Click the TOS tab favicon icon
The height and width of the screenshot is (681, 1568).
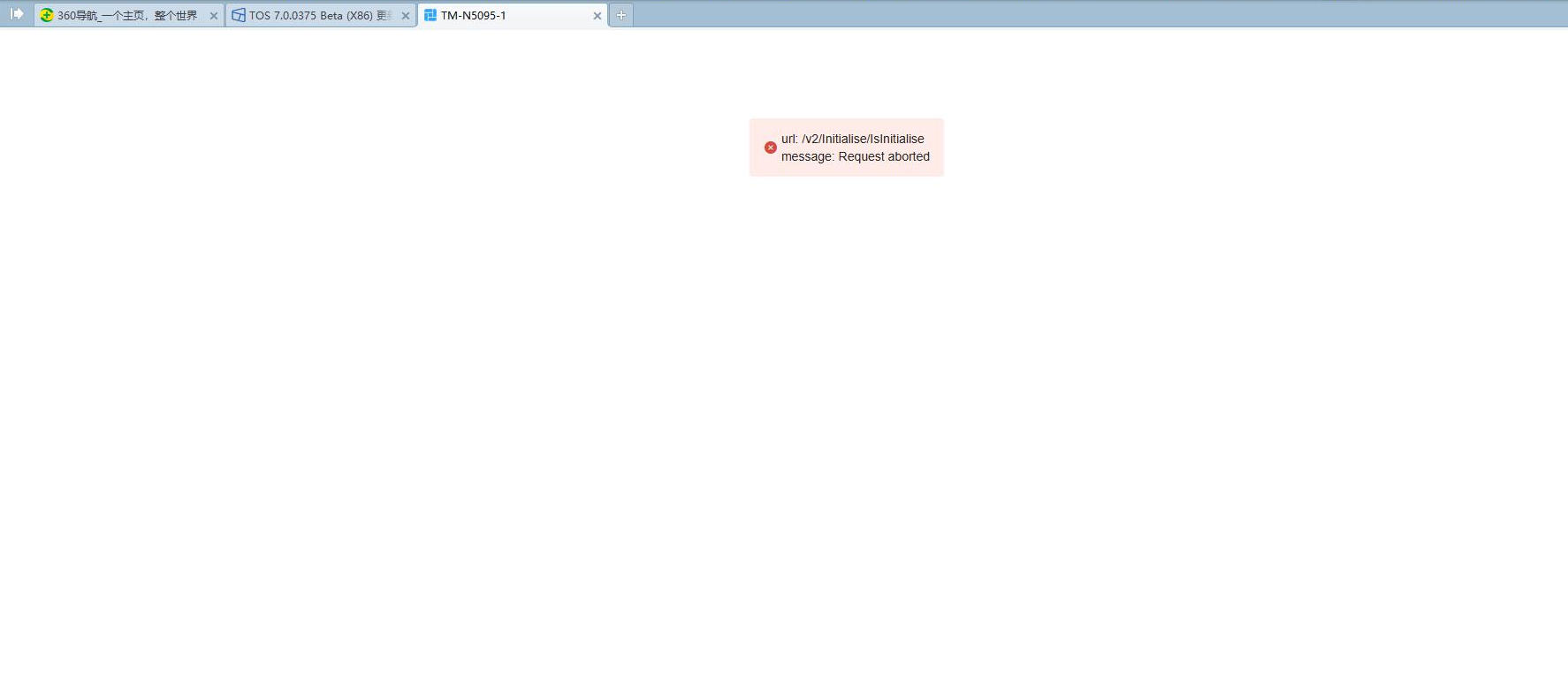pos(239,15)
